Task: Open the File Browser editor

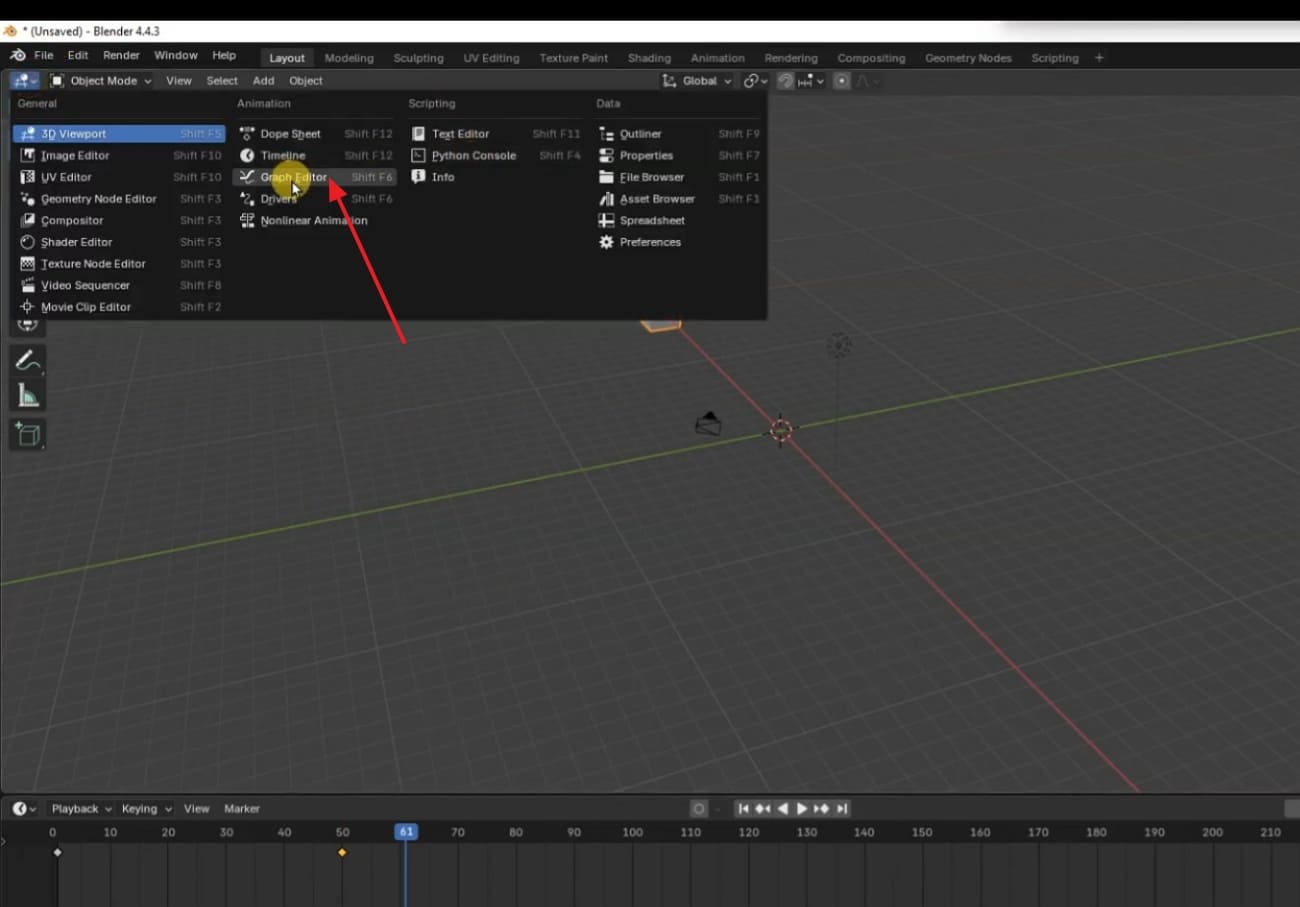Action: pos(679,177)
